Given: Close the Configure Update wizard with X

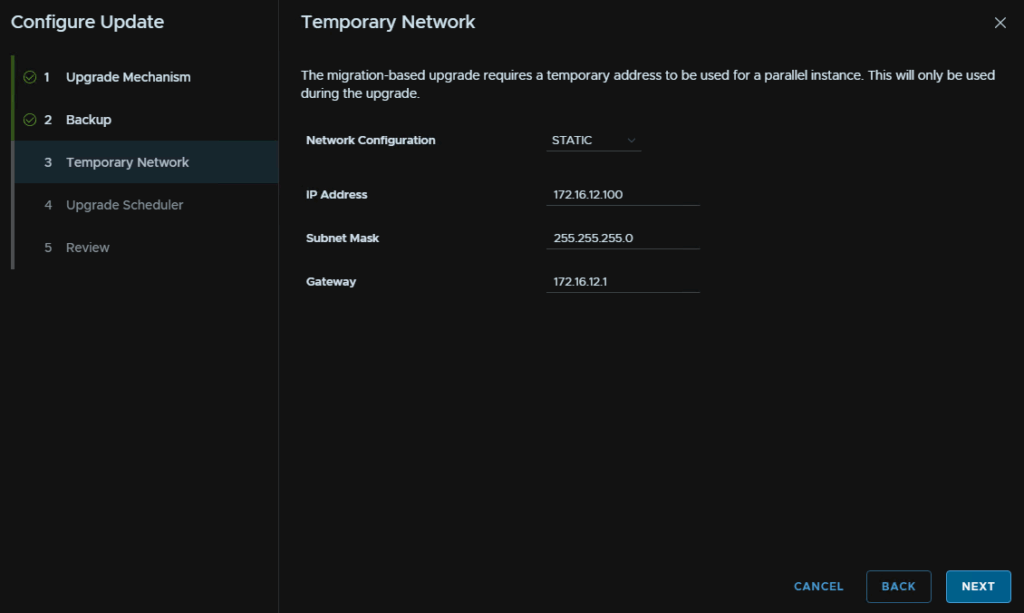Looking at the screenshot, I should coord(1000,23).
